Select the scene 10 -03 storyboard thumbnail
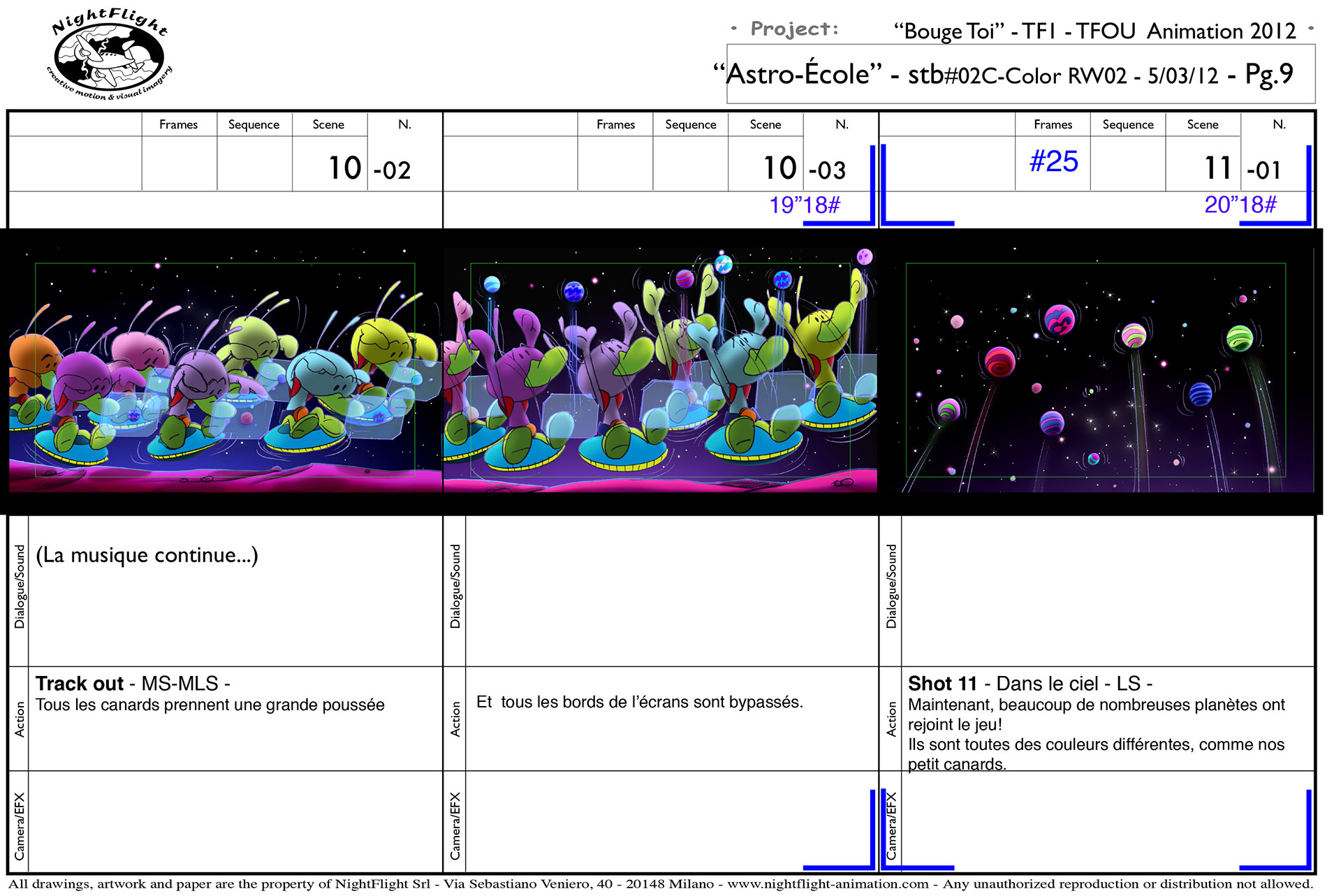 [x=660, y=370]
